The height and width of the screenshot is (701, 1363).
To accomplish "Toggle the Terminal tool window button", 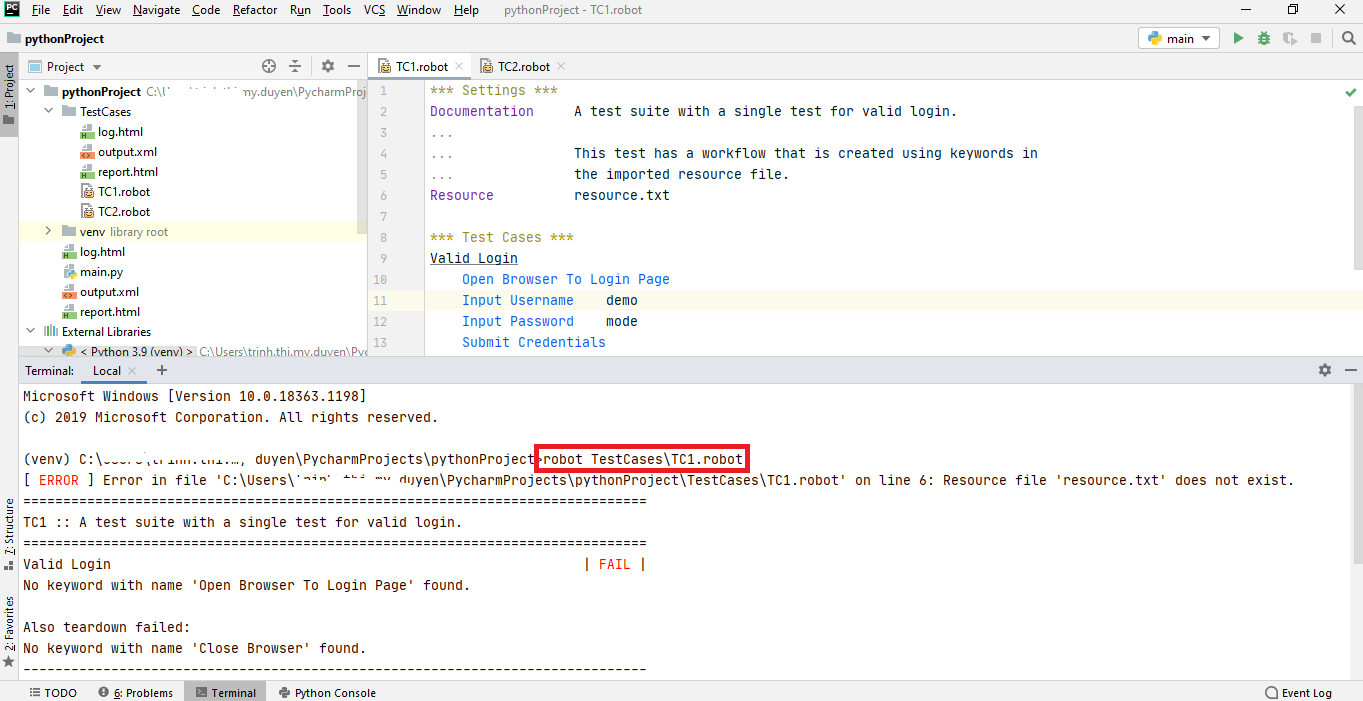I will pyautogui.click(x=226, y=692).
